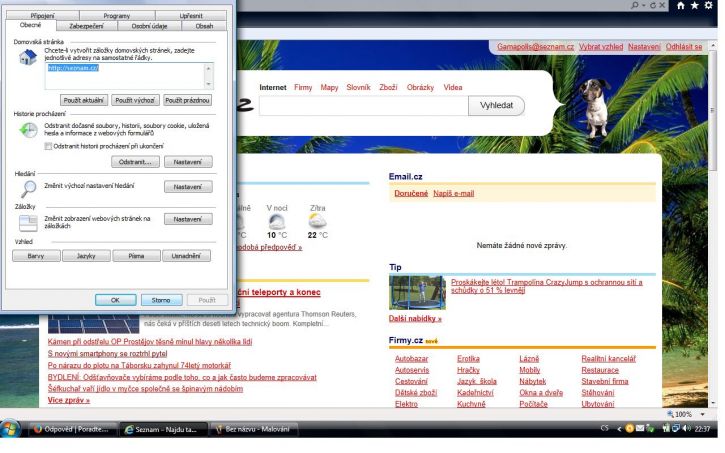Open Favorites star icon in browser
This screenshot has width=725, height=453.
click(x=694, y=6)
